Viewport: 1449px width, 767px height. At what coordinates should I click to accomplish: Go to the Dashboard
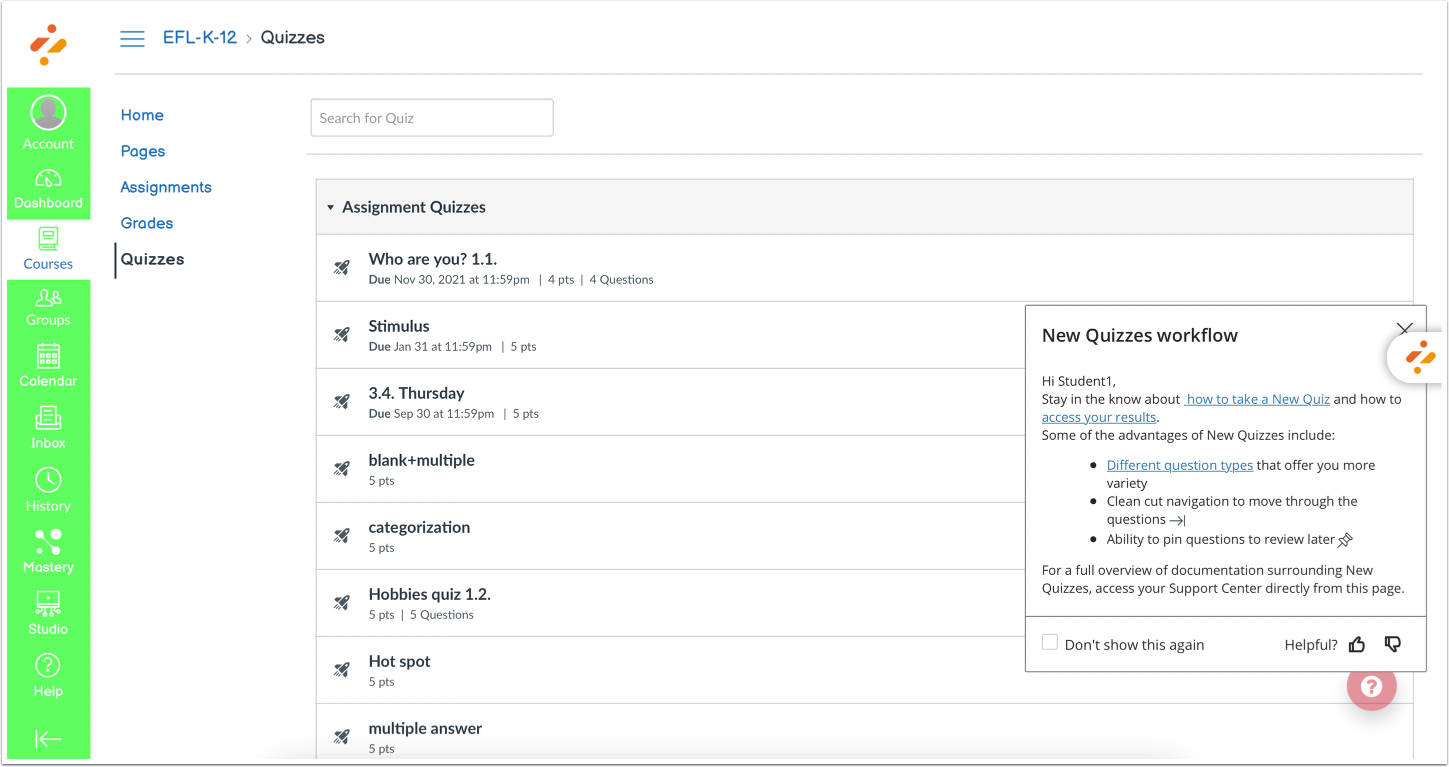[x=48, y=188]
